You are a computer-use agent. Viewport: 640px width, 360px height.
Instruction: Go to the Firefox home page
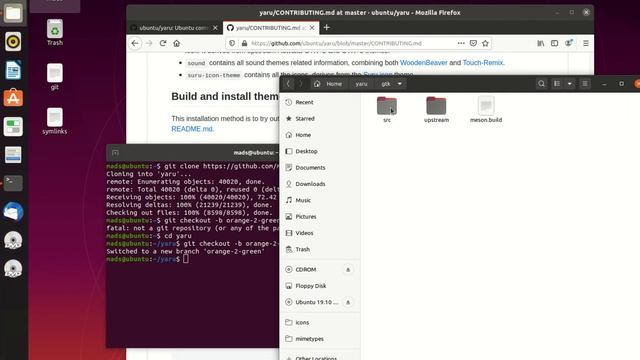click(176, 43)
